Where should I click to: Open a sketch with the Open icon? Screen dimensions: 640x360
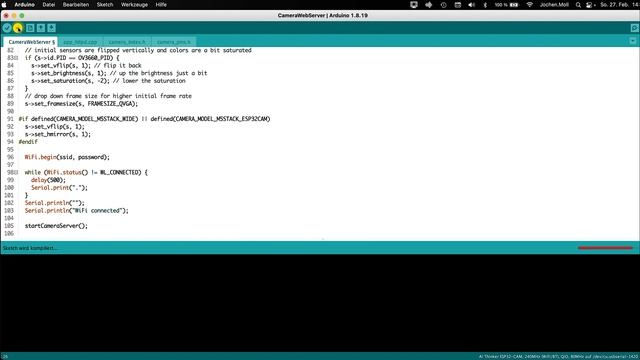point(41,28)
